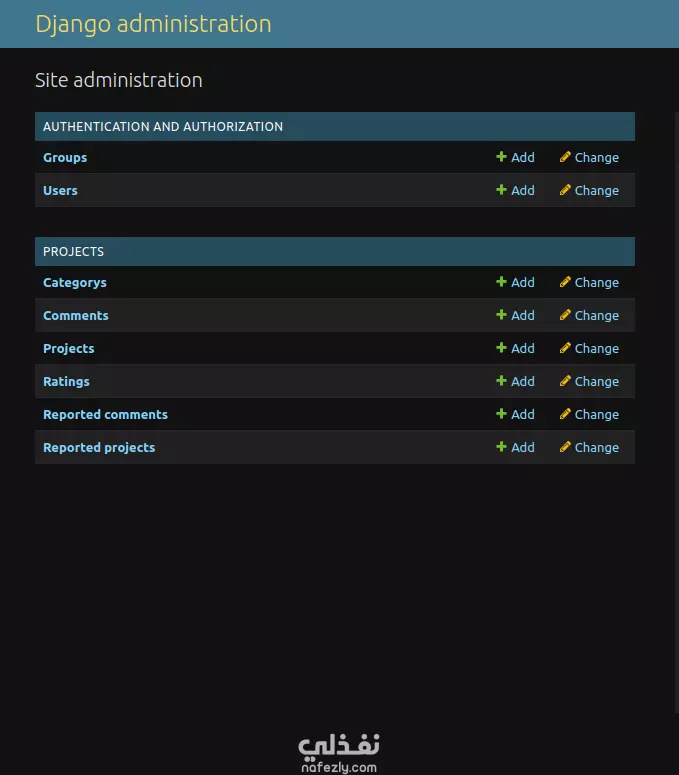Click the Add text link for Users
This screenshot has height=775, width=679.
point(523,190)
